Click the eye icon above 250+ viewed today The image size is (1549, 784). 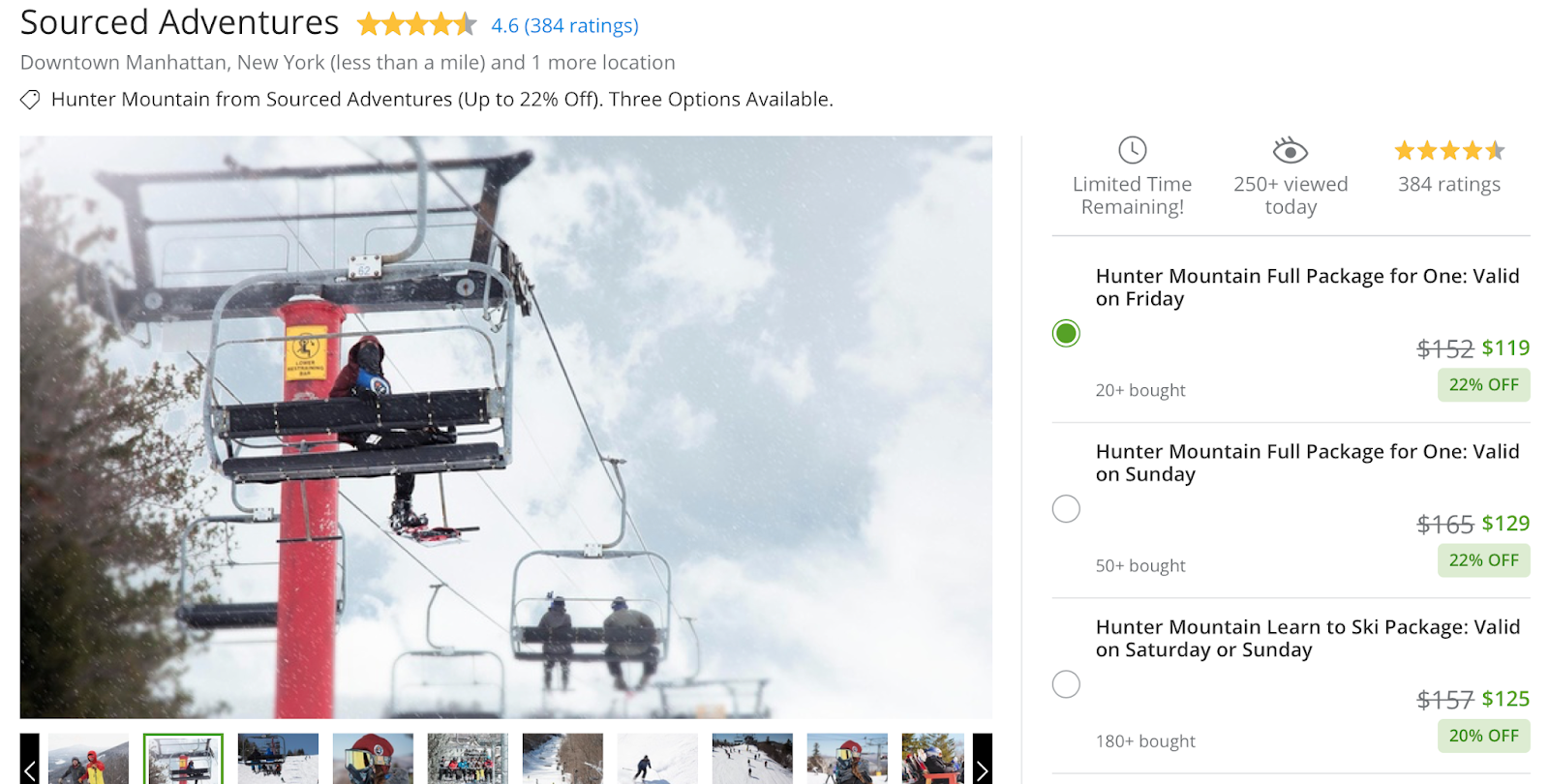point(1290,151)
